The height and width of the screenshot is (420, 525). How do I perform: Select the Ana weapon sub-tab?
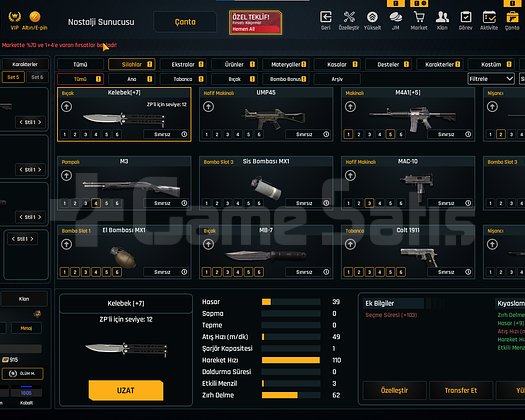coord(132,79)
